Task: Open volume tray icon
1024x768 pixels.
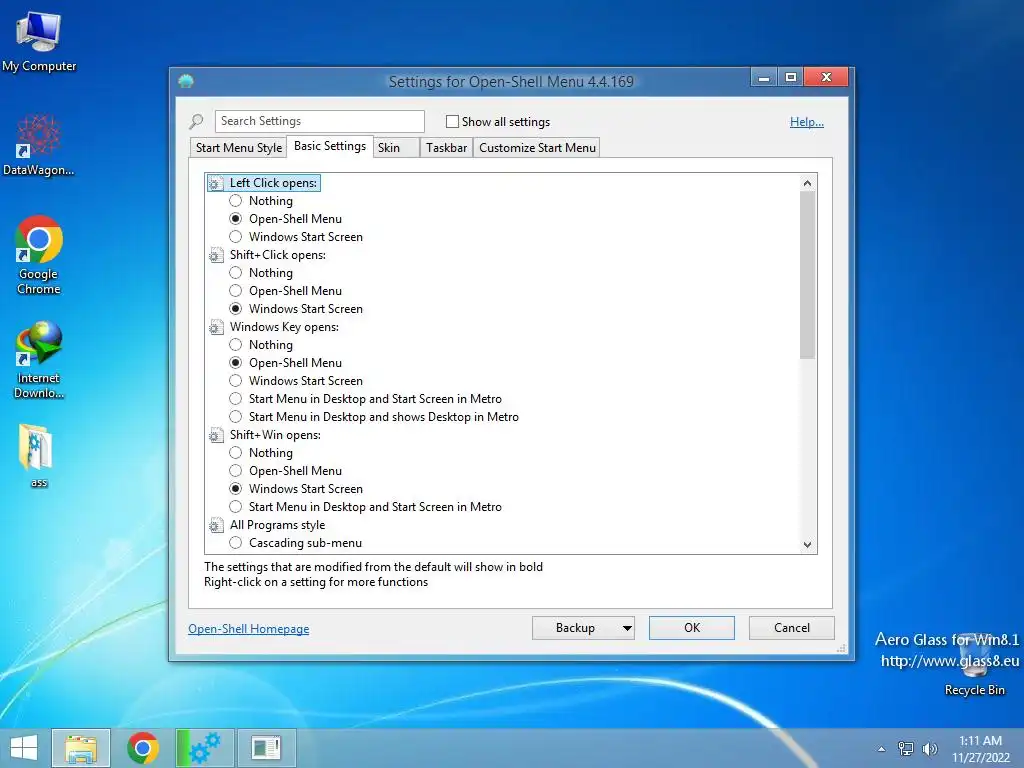Action: point(929,749)
